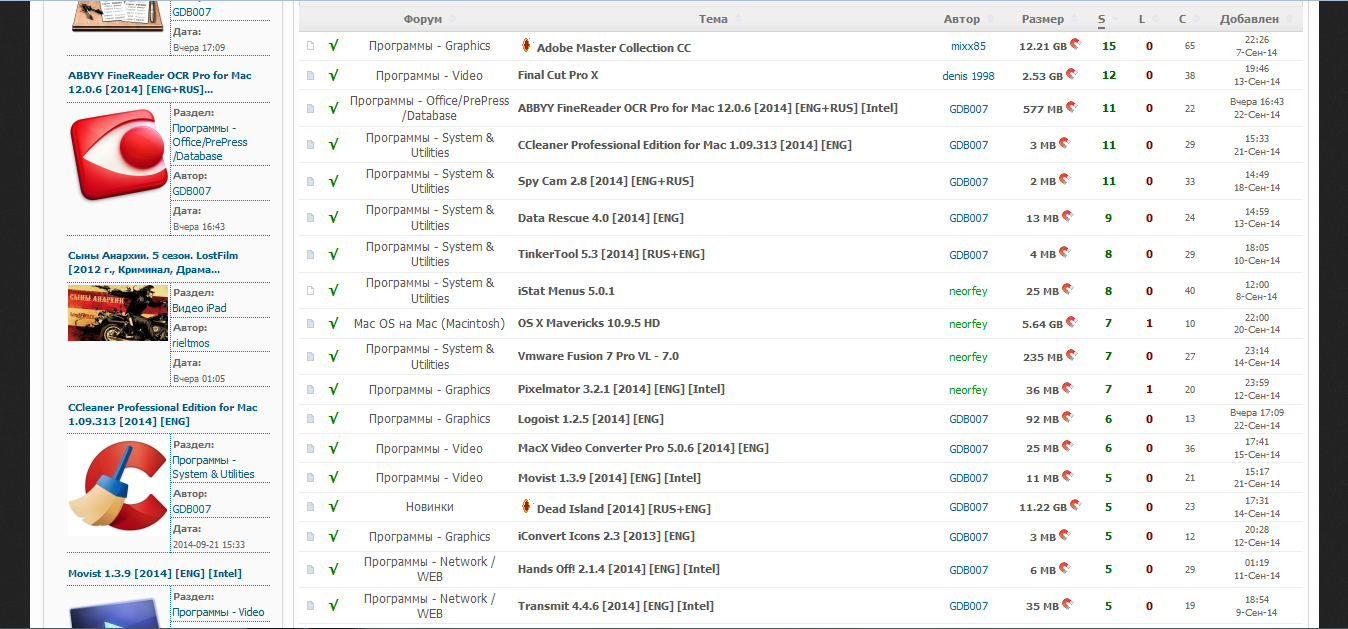Click the green checkmark in the iConvert Icons row

click(334, 537)
